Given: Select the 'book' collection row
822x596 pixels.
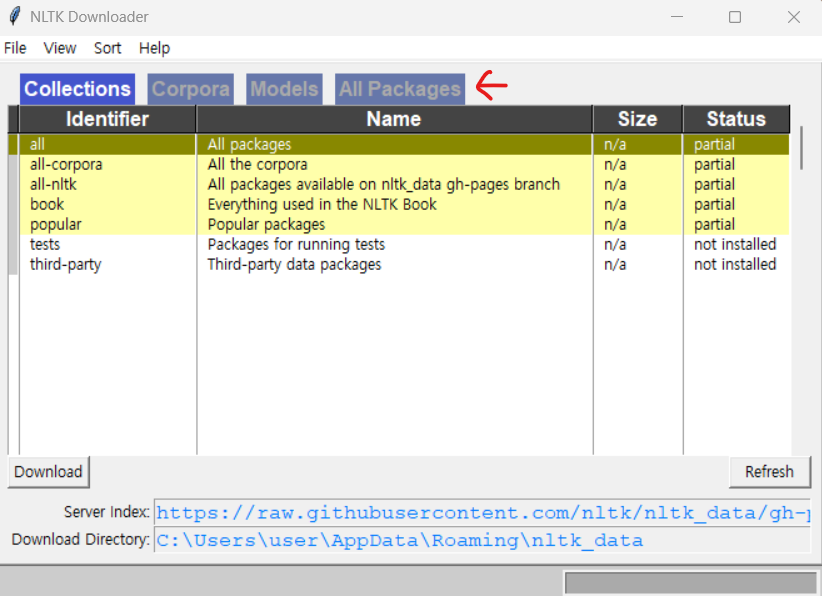Looking at the screenshot, I should (404, 204).
